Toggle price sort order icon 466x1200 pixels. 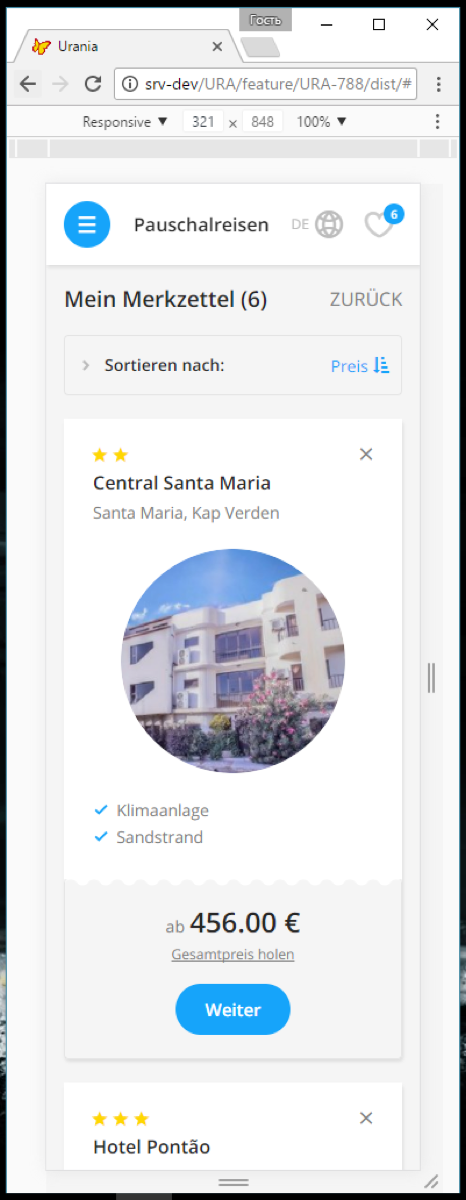click(x=381, y=366)
